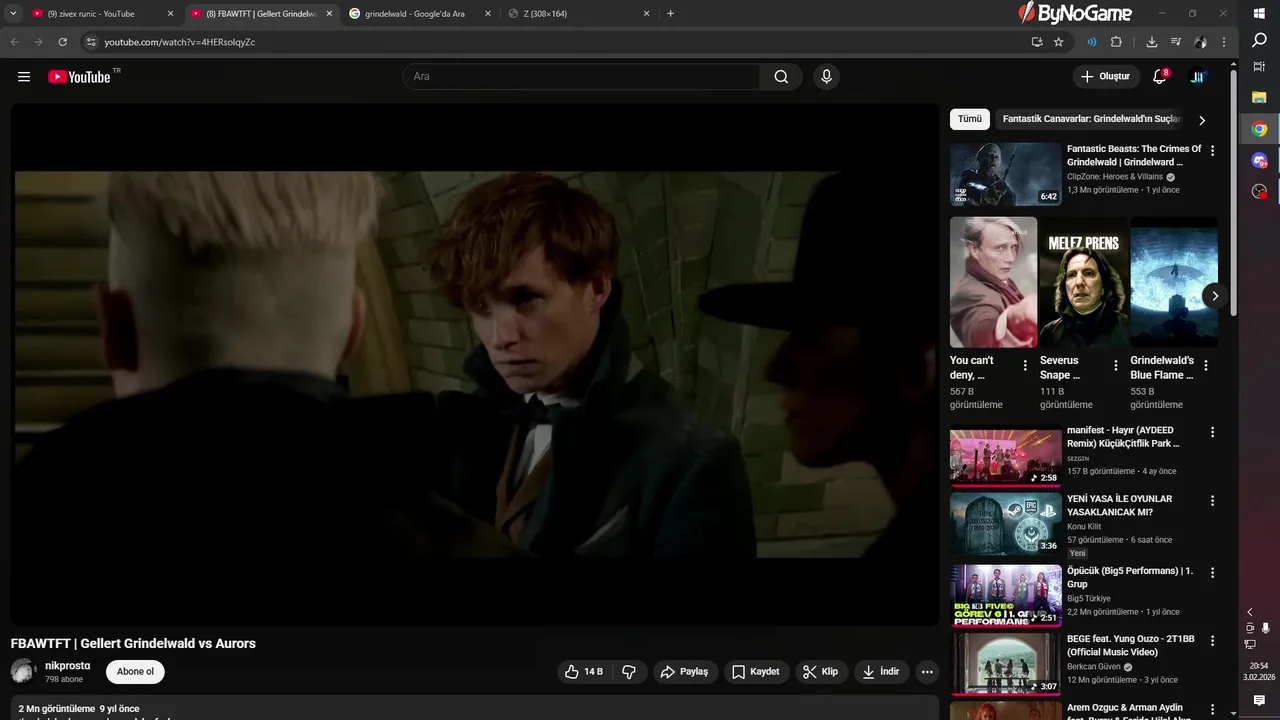
Task: Open options for Fantastic Beasts Crimes video
Action: point(1212,151)
